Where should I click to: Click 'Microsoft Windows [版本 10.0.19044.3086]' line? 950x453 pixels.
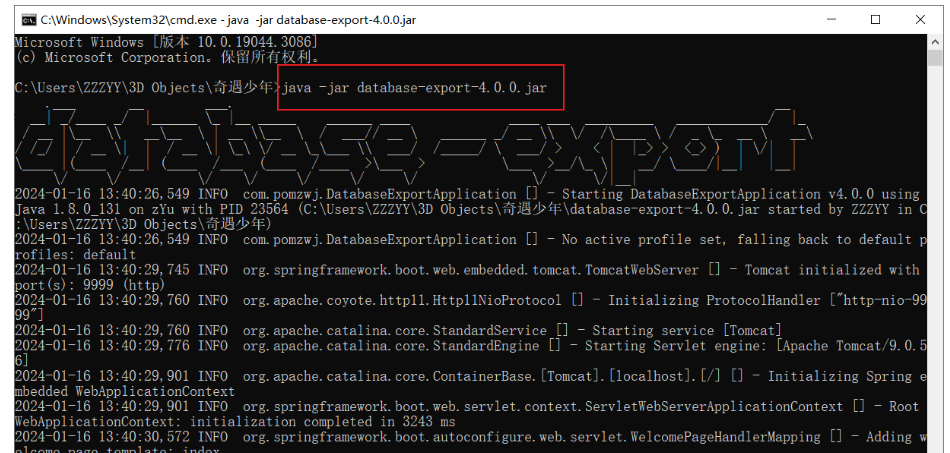coord(166,42)
